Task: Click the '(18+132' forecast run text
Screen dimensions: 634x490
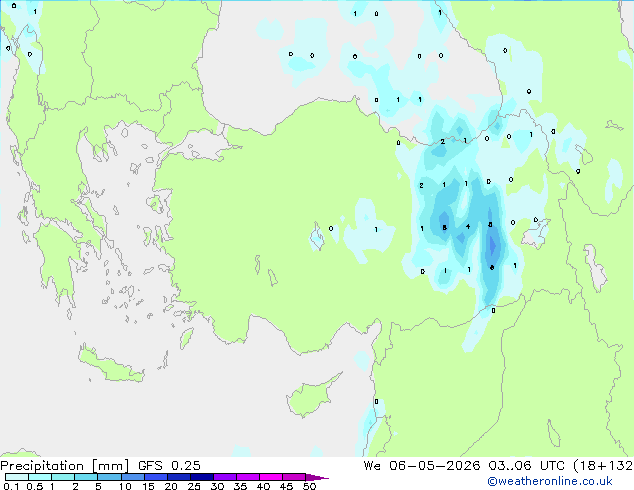Action: [603, 466]
